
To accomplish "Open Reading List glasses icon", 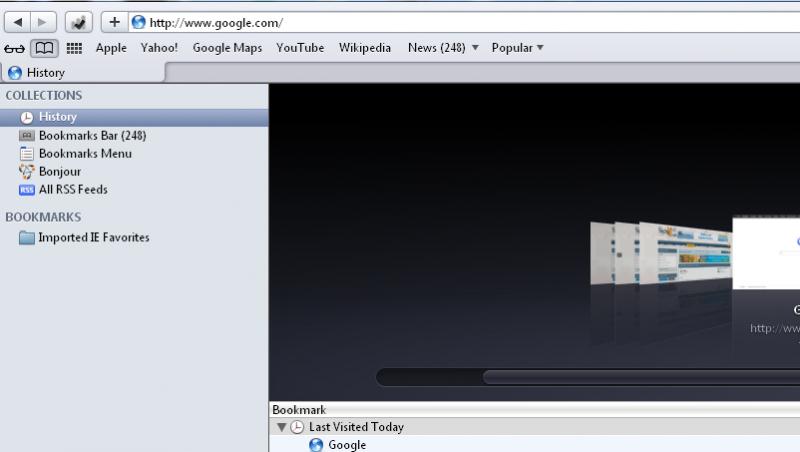I will [14, 48].
